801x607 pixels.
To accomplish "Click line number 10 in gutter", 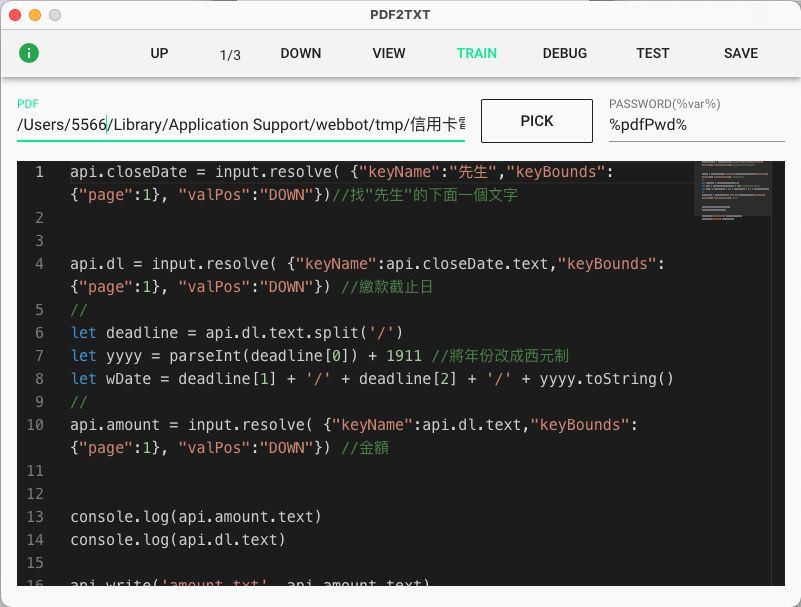I will coord(36,425).
